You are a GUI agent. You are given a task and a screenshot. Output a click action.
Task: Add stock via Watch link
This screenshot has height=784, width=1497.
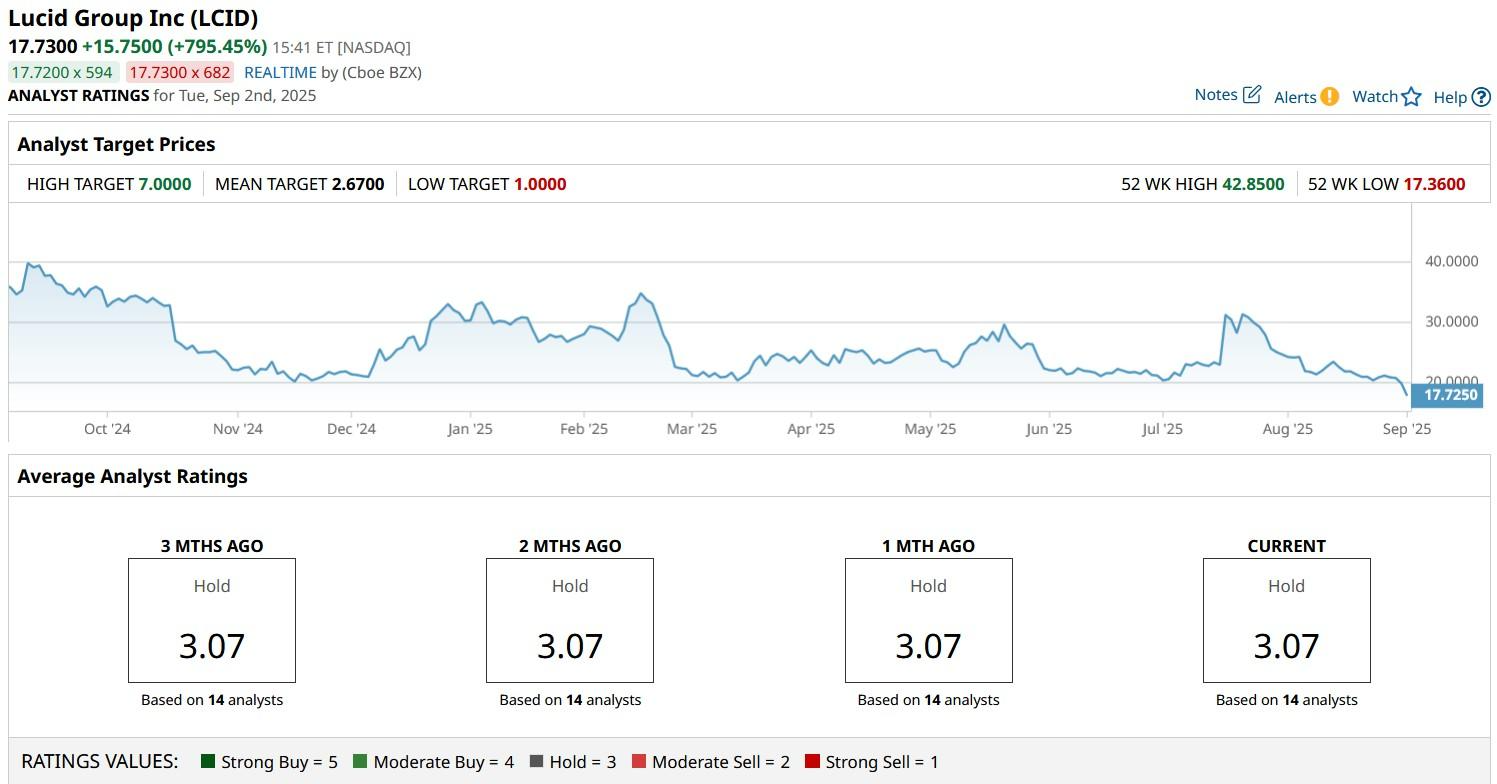pos(1375,97)
